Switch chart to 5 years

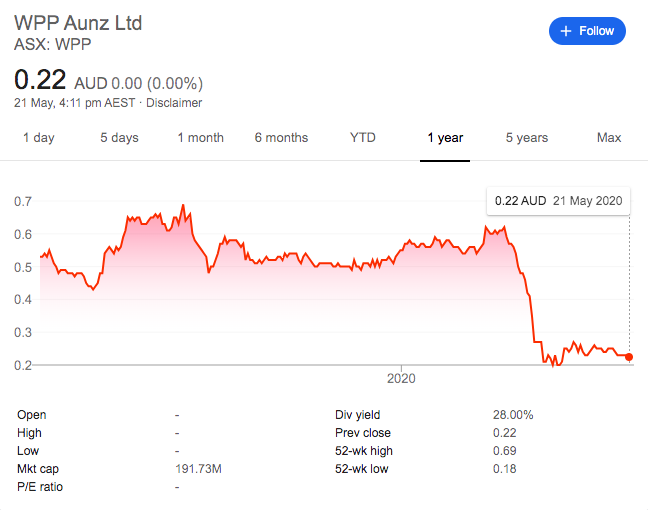[x=526, y=138]
